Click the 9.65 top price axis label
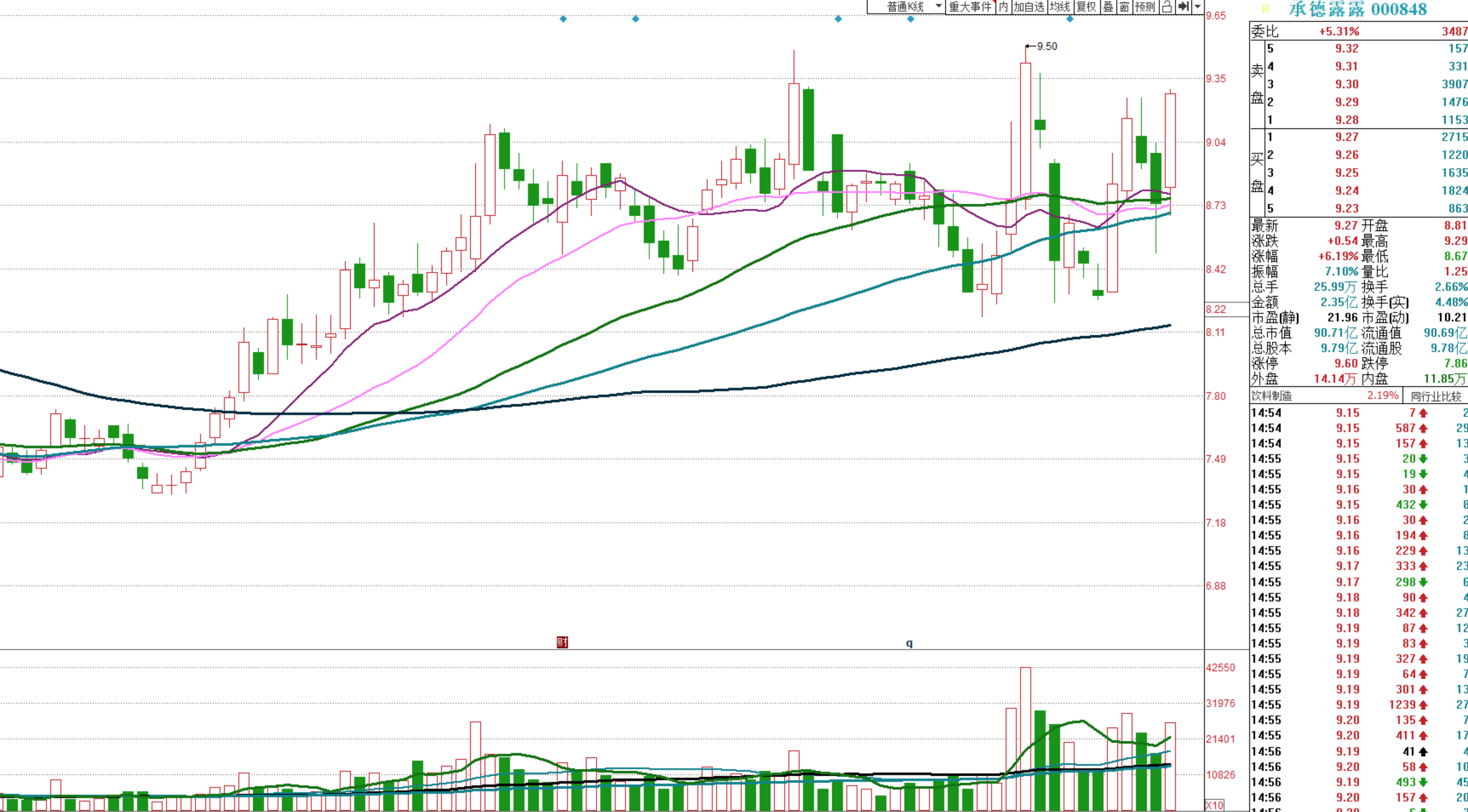Image resolution: width=1468 pixels, height=812 pixels. 1215,16
